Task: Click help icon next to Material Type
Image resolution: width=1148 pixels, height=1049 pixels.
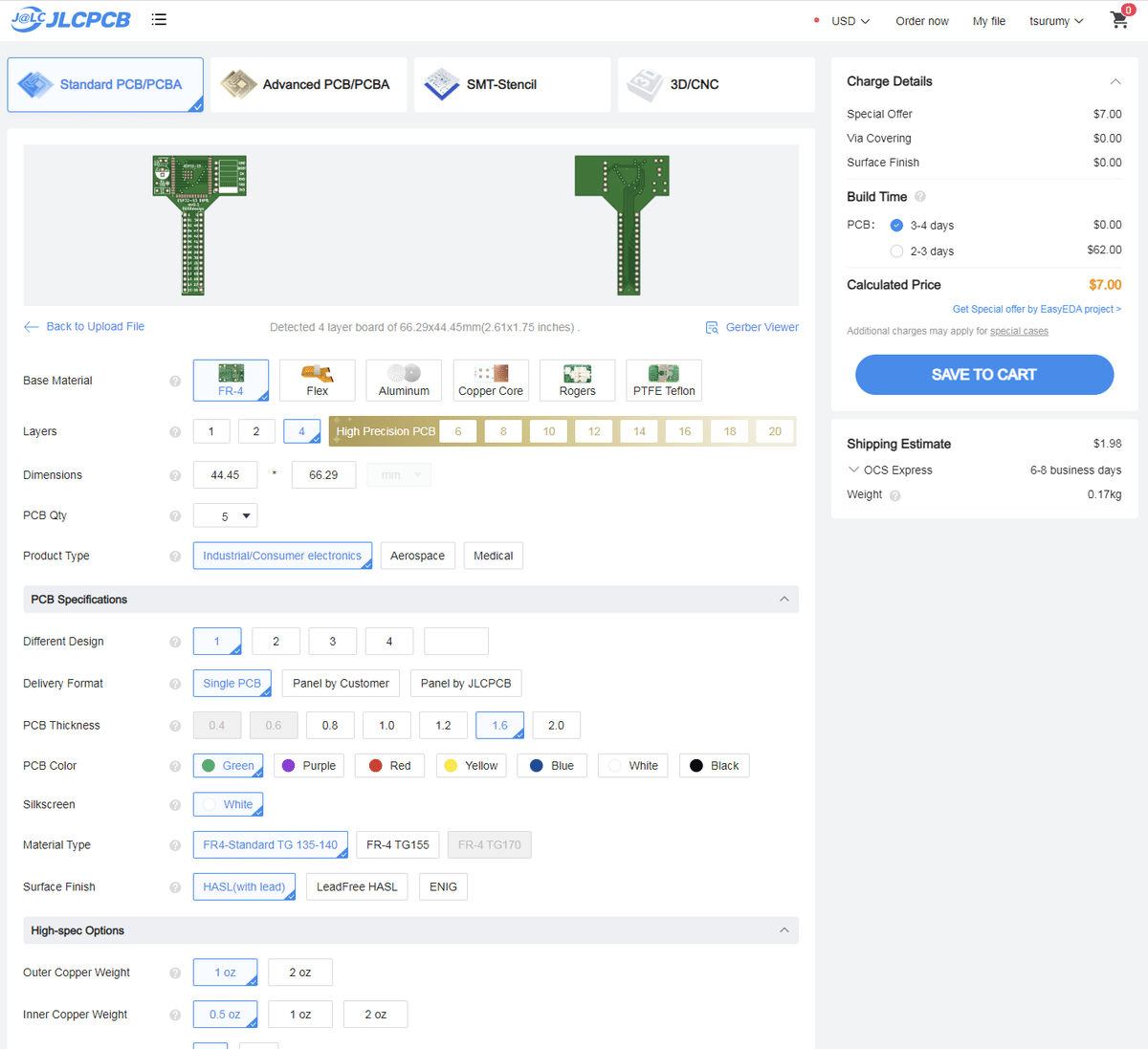Action: (x=175, y=845)
